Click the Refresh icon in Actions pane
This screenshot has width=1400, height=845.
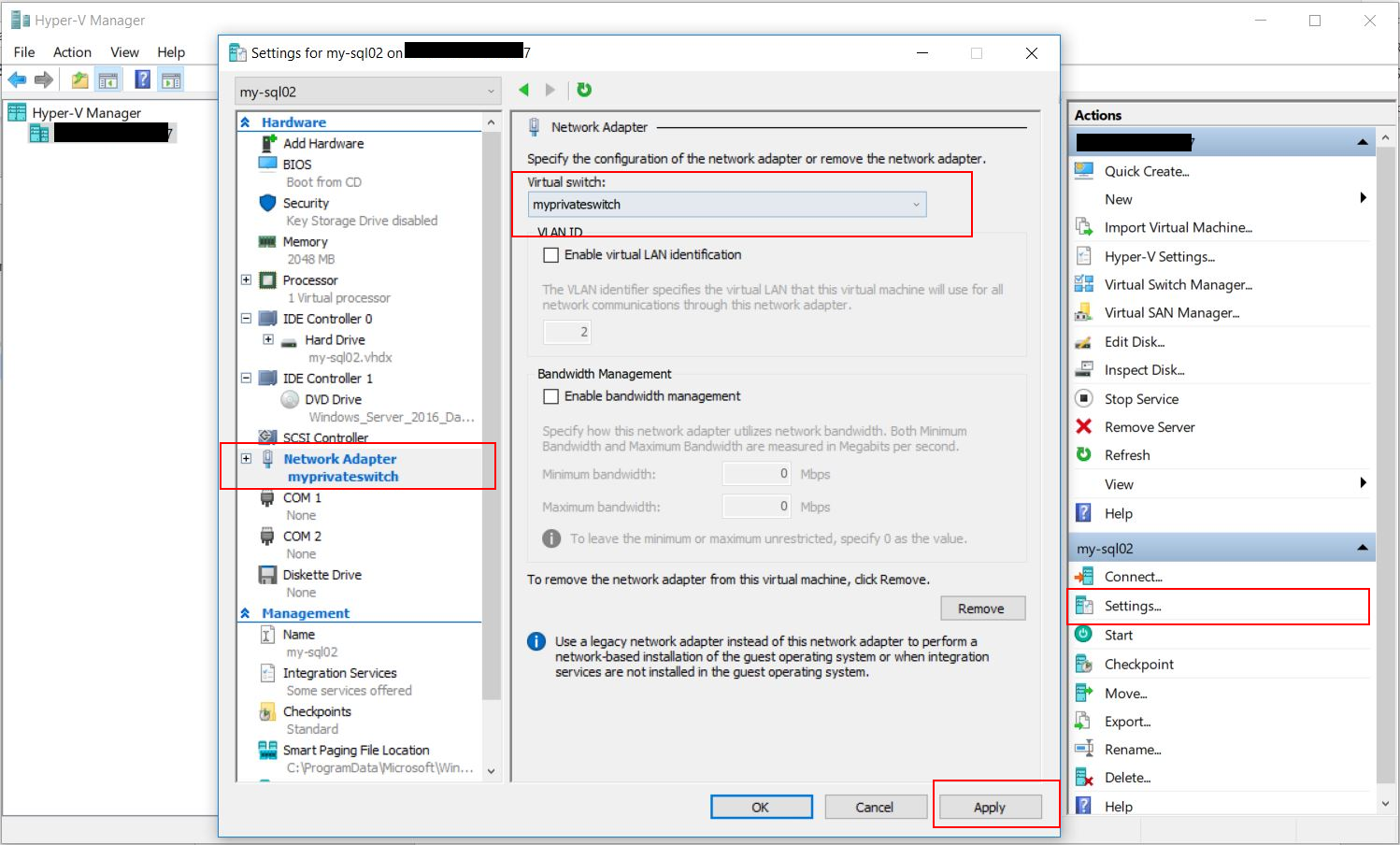(x=1084, y=454)
